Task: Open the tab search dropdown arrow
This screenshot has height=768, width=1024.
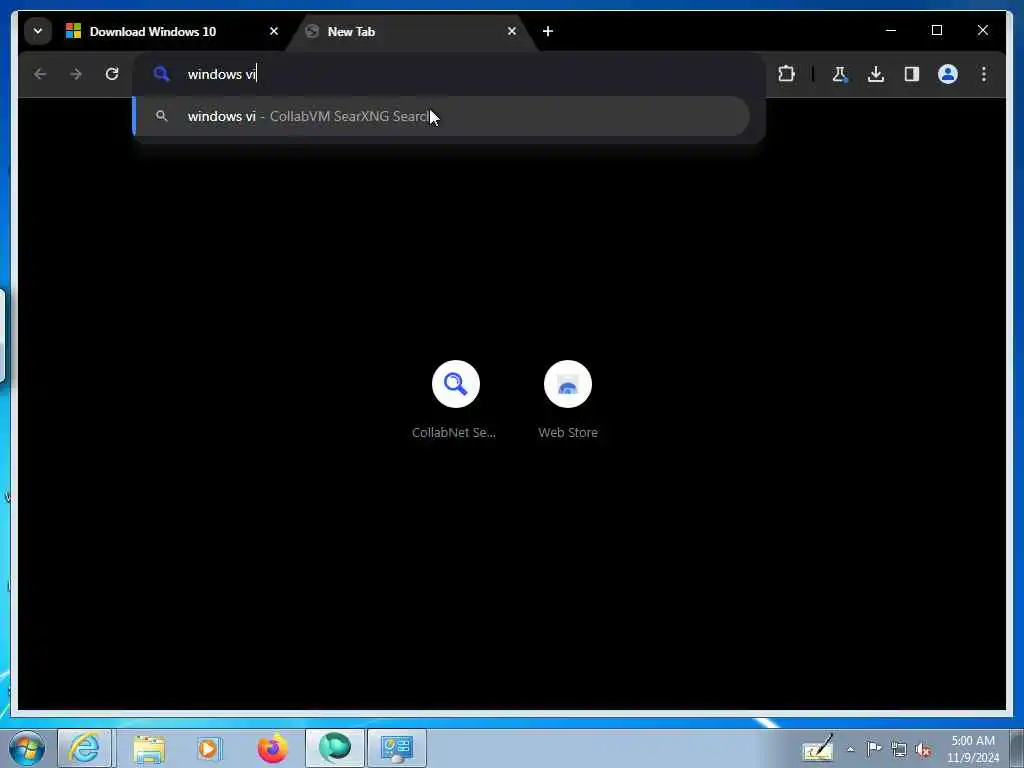Action: pyautogui.click(x=38, y=31)
